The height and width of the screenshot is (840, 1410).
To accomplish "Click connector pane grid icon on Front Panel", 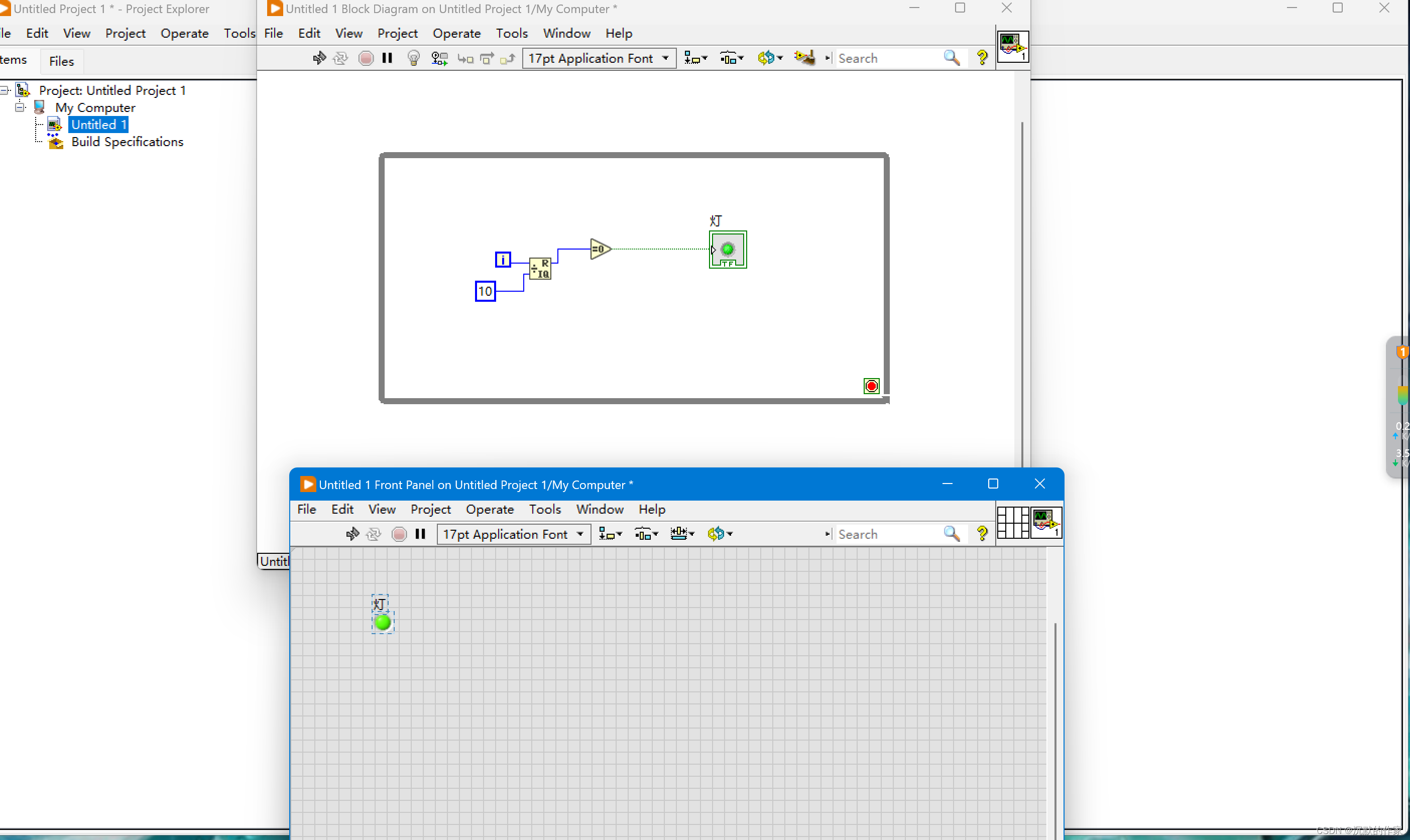I will (x=1013, y=523).
